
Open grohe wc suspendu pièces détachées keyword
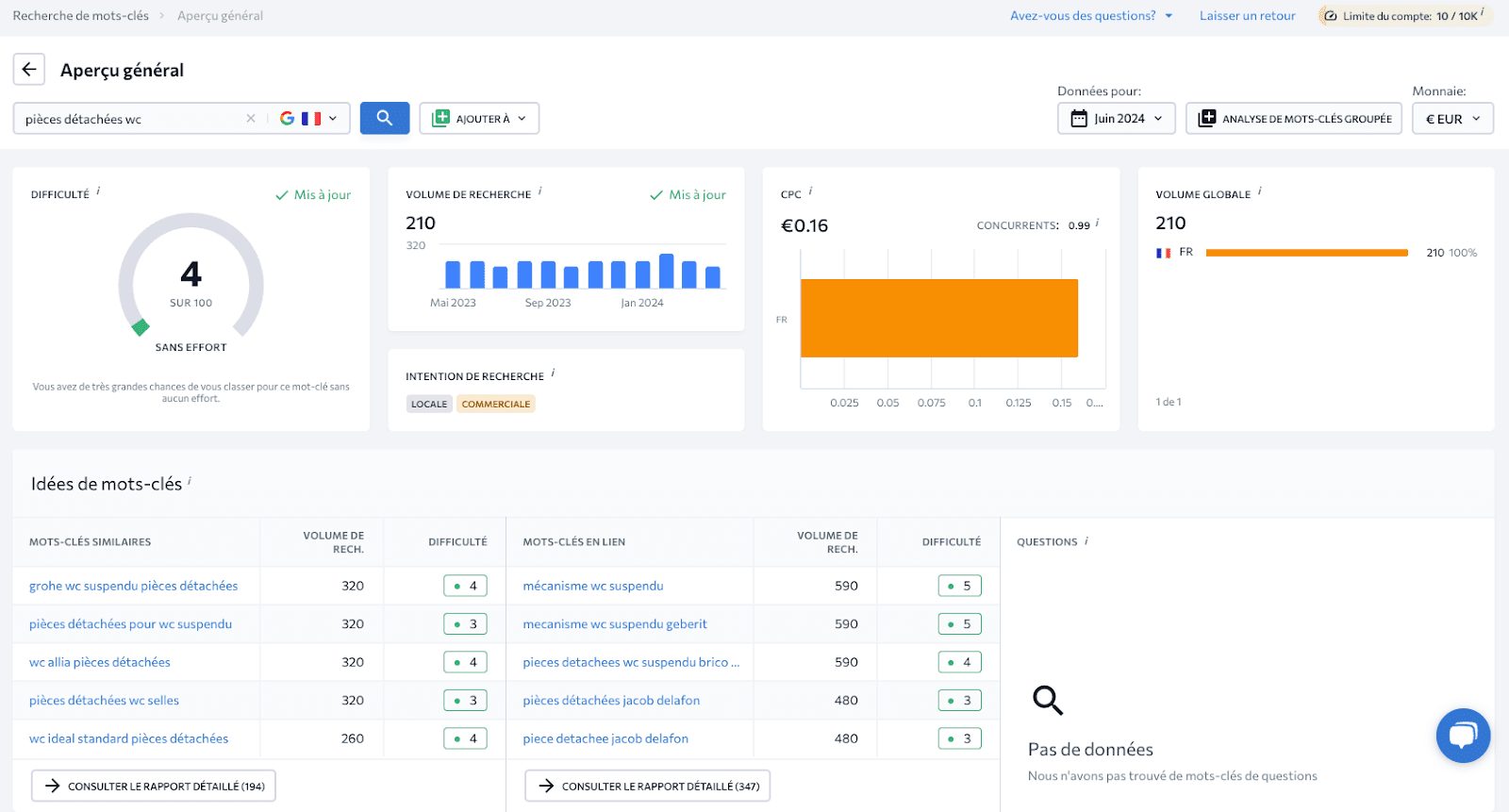133,586
